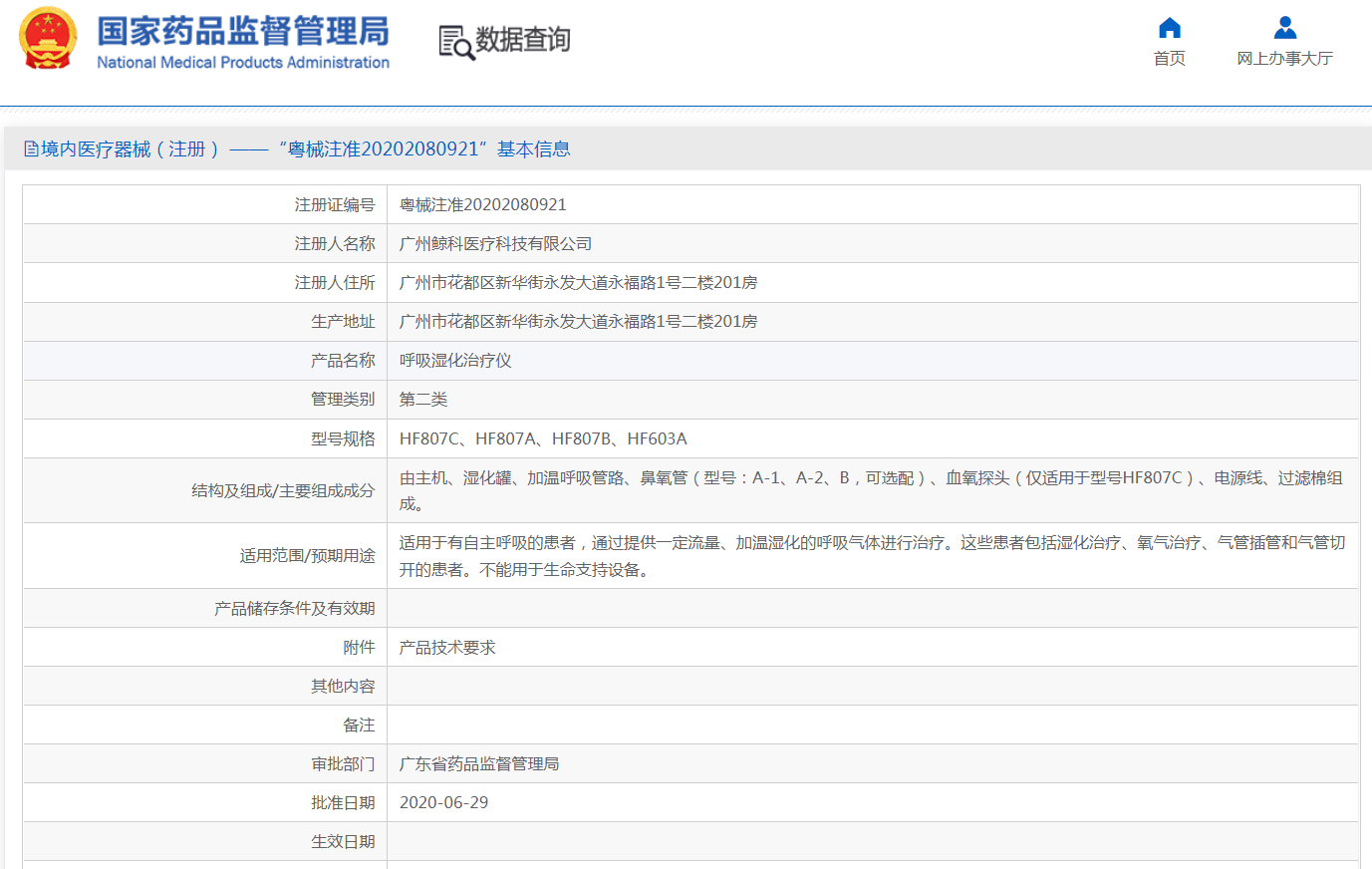This screenshot has height=869, width=1372.
Task: Click the 备注 label
Action: 359,725
